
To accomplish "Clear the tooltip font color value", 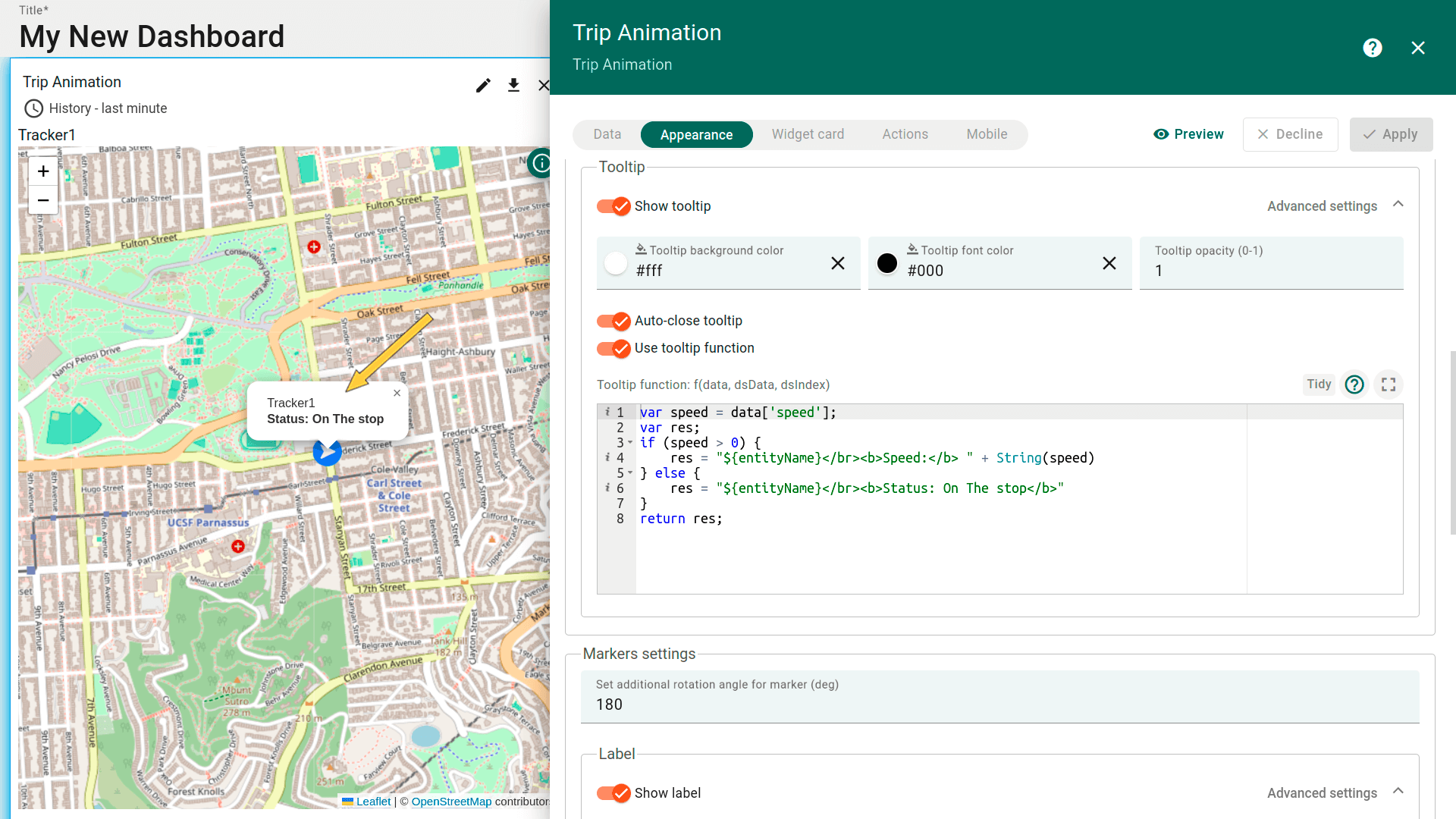I will point(1109,263).
